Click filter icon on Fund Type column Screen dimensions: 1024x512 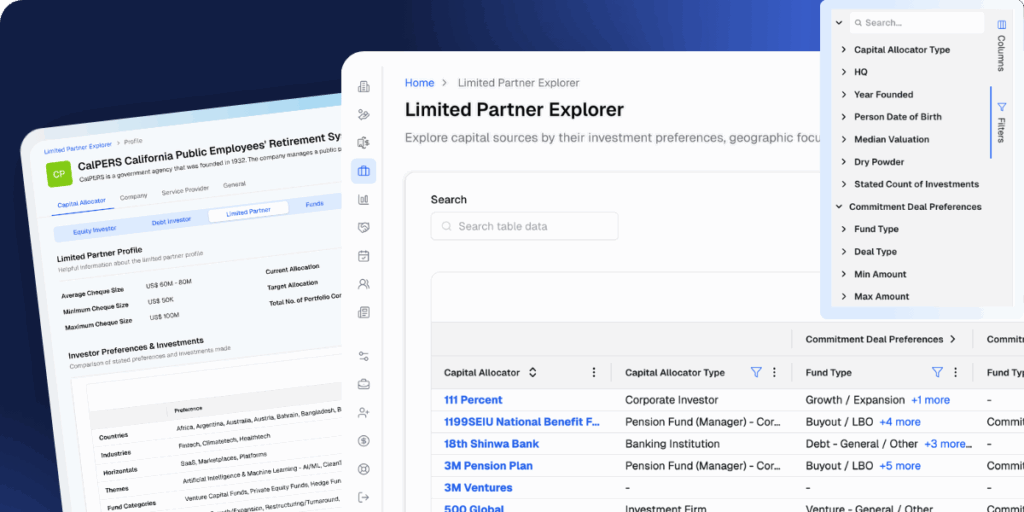[x=937, y=372]
